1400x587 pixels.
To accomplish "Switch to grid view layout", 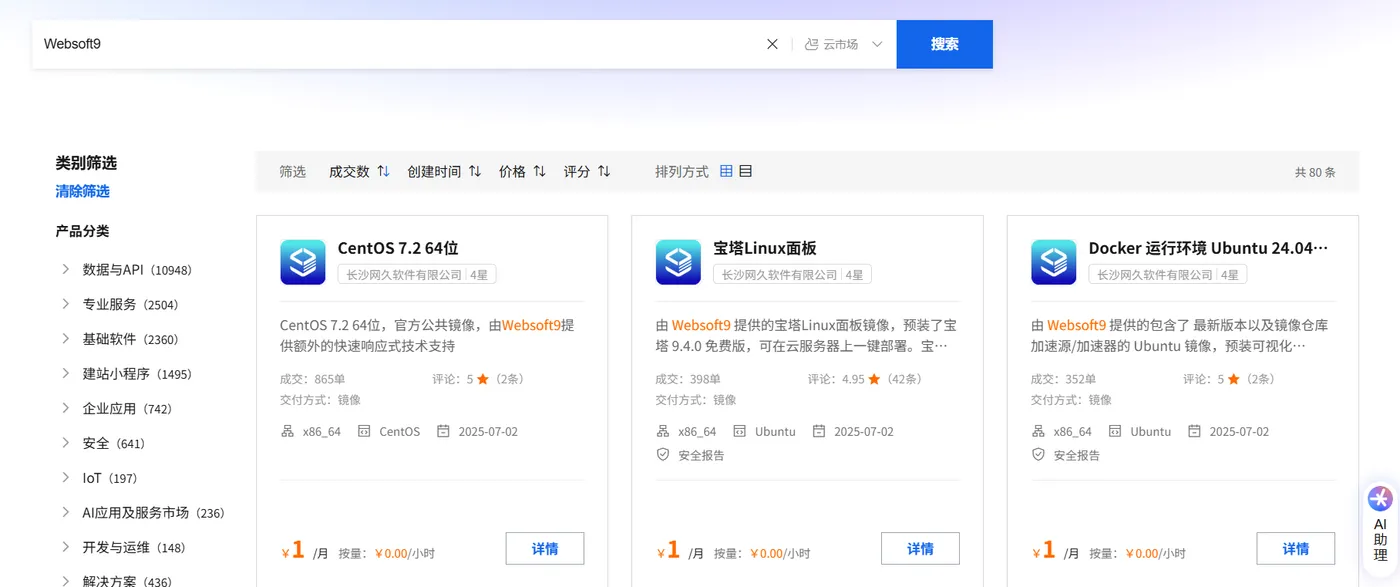I will pos(727,171).
